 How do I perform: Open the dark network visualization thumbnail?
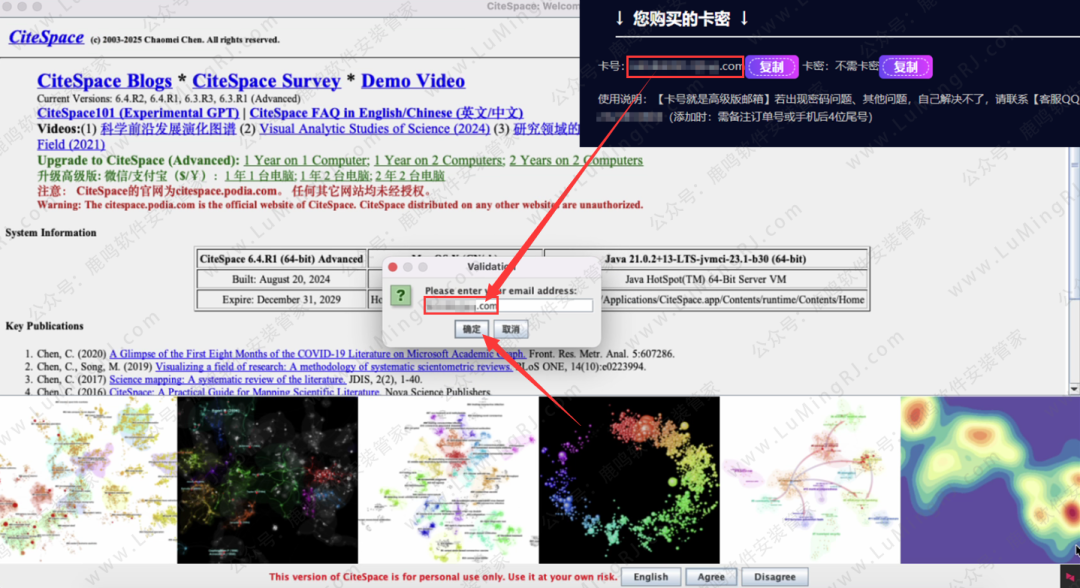coord(267,480)
